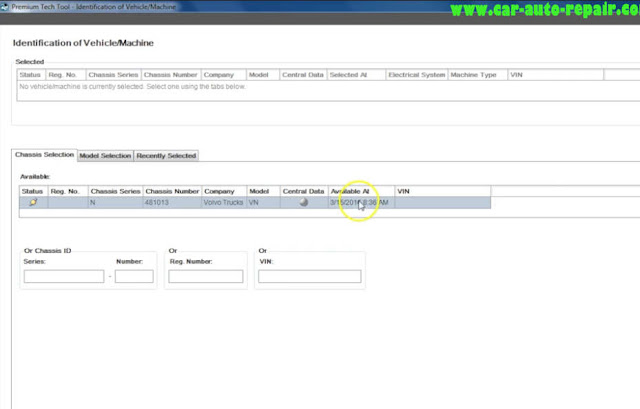The height and width of the screenshot is (409, 640).
Task: Sort Available table by Company column
Action: (x=224, y=191)
